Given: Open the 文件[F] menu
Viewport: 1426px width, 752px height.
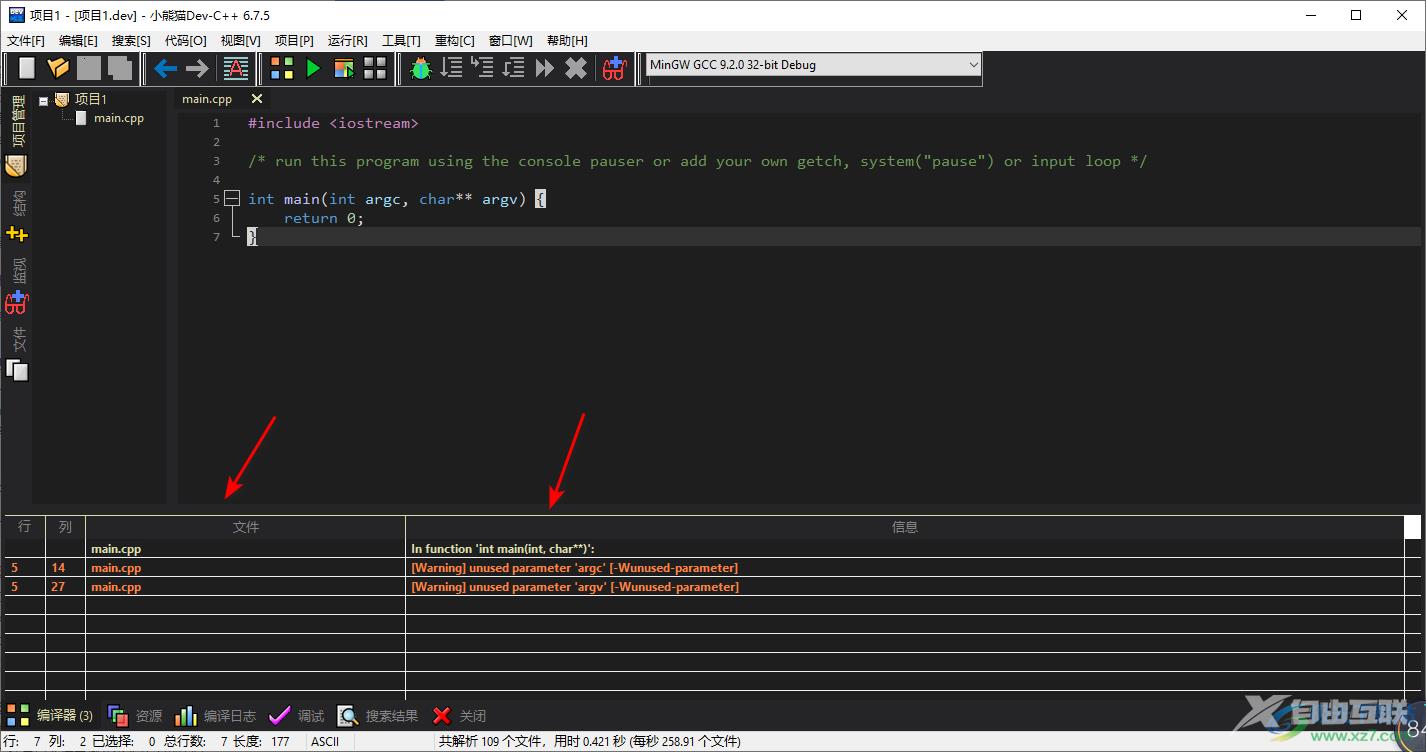Looking at the screenshot, I should [26, 41].
